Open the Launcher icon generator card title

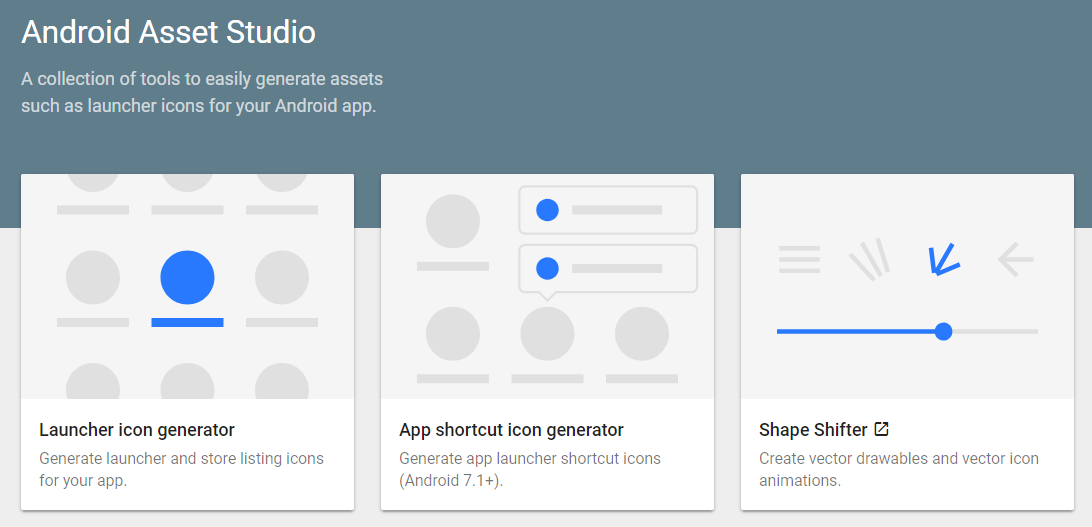point(137,430)
